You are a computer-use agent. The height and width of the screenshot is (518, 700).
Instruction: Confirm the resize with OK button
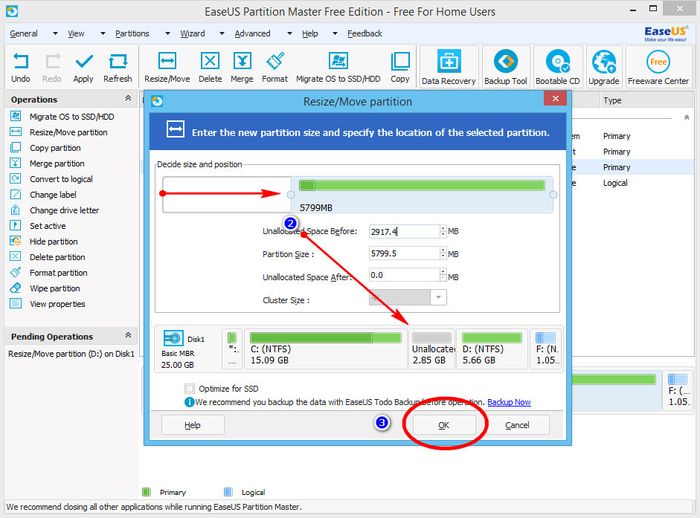point(444,425)
